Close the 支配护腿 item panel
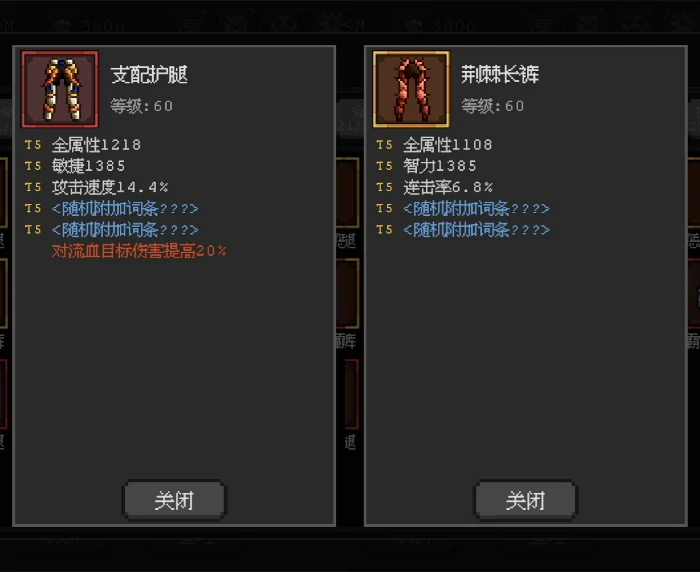 [x=174, y=501]
